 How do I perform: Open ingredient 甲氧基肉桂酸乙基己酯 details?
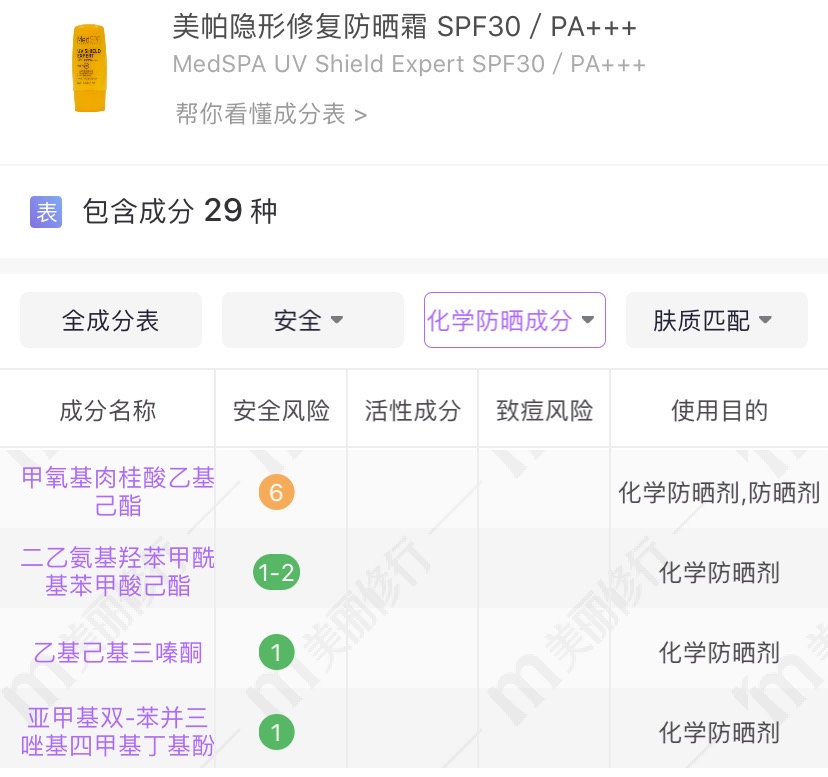pos(118,492)
